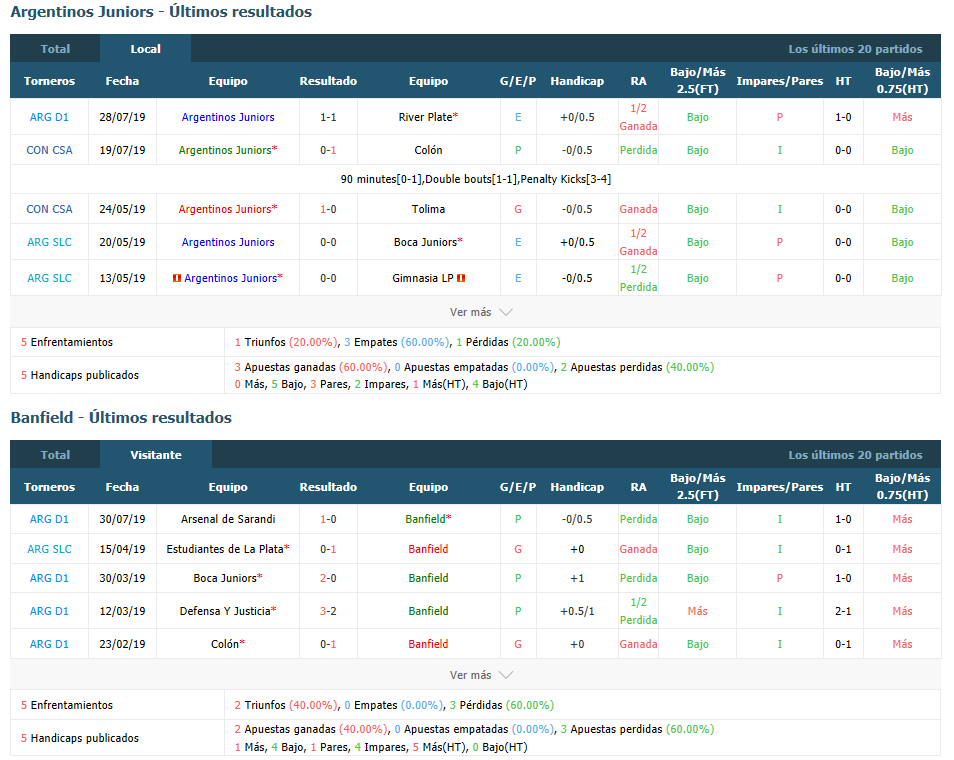
Task: Click the +1 handicap in Boca Juniors row
Action: point(577,578)
